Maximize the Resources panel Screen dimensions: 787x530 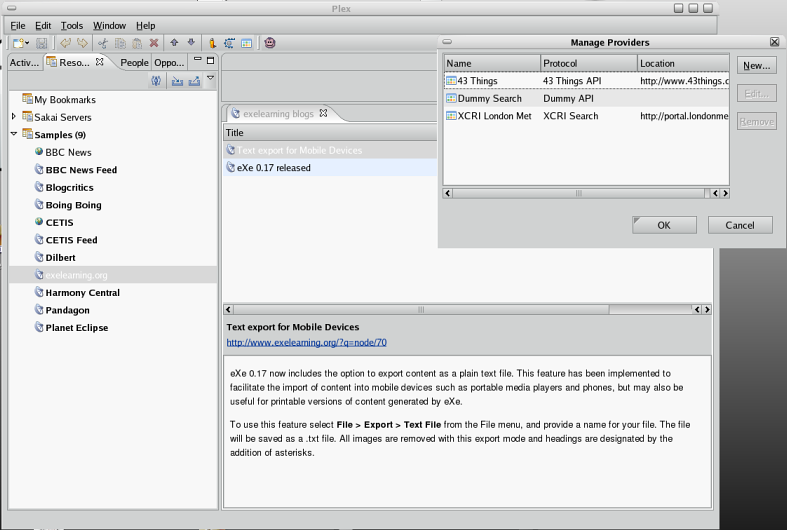[x=211, y=61]
